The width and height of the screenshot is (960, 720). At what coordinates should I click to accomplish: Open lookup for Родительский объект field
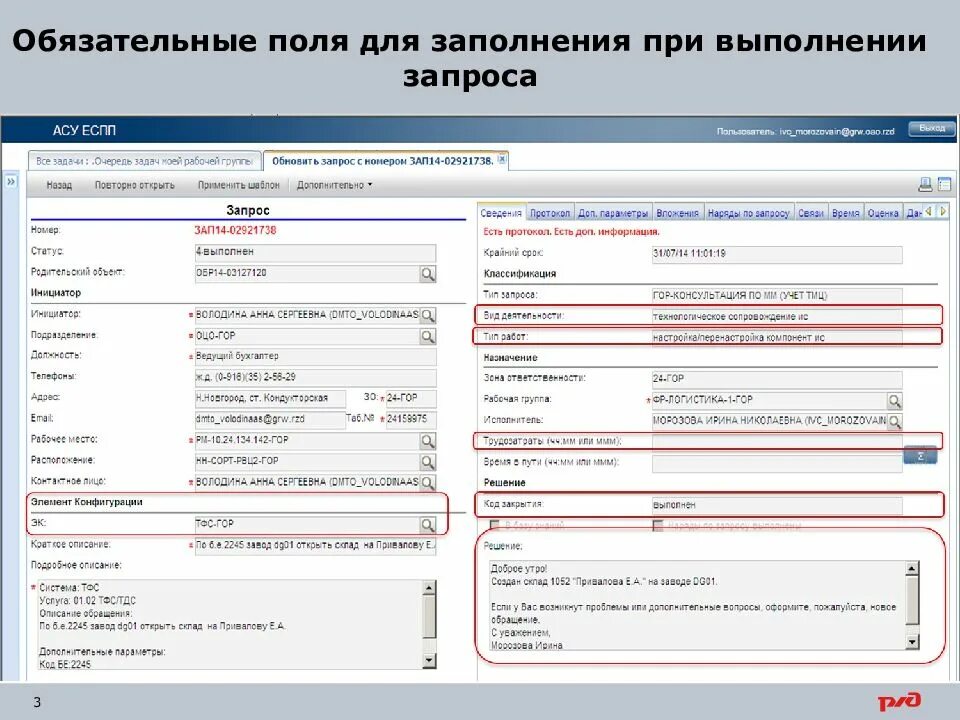tap(428, 274)
